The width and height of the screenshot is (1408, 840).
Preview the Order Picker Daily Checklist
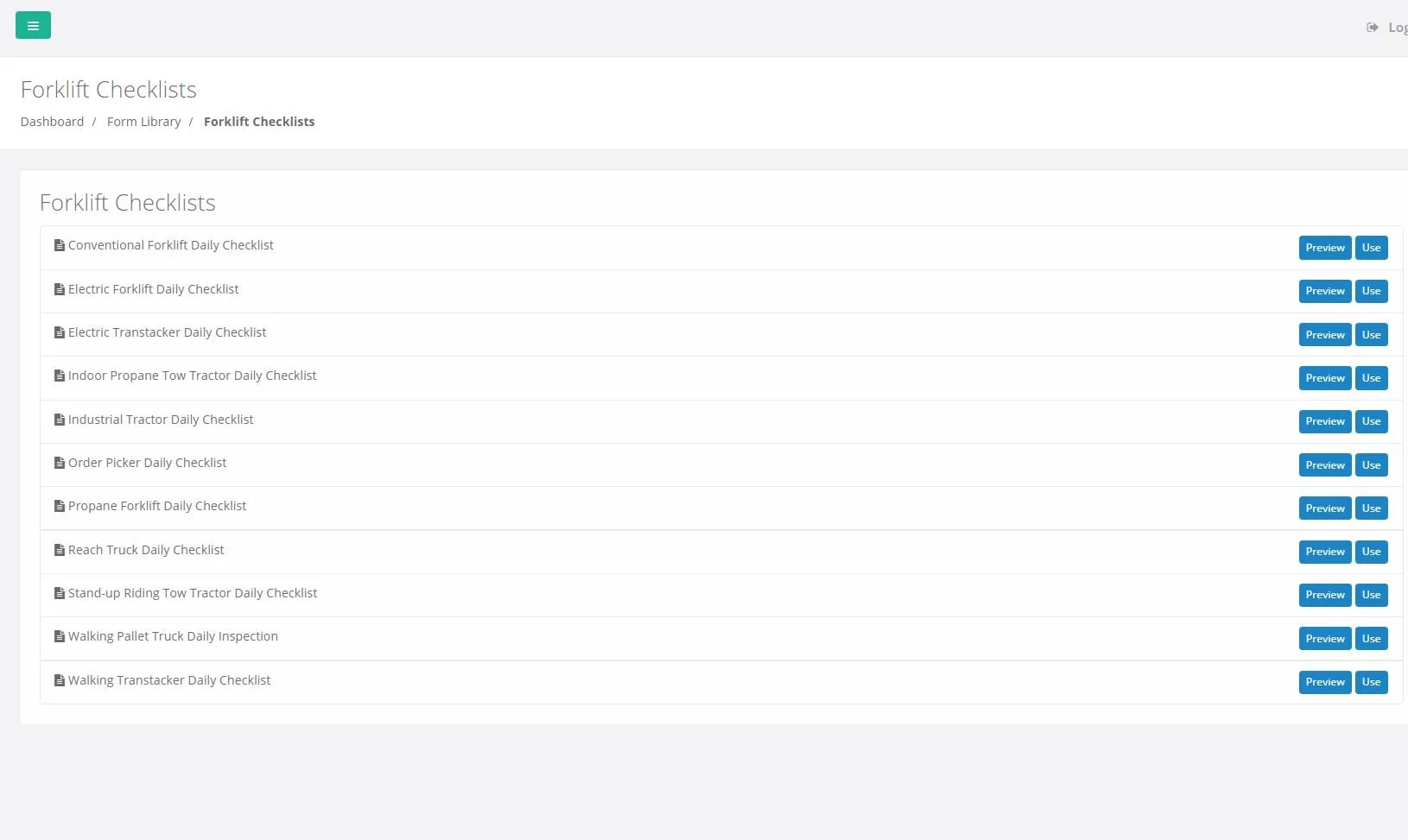click(1324, 465)
